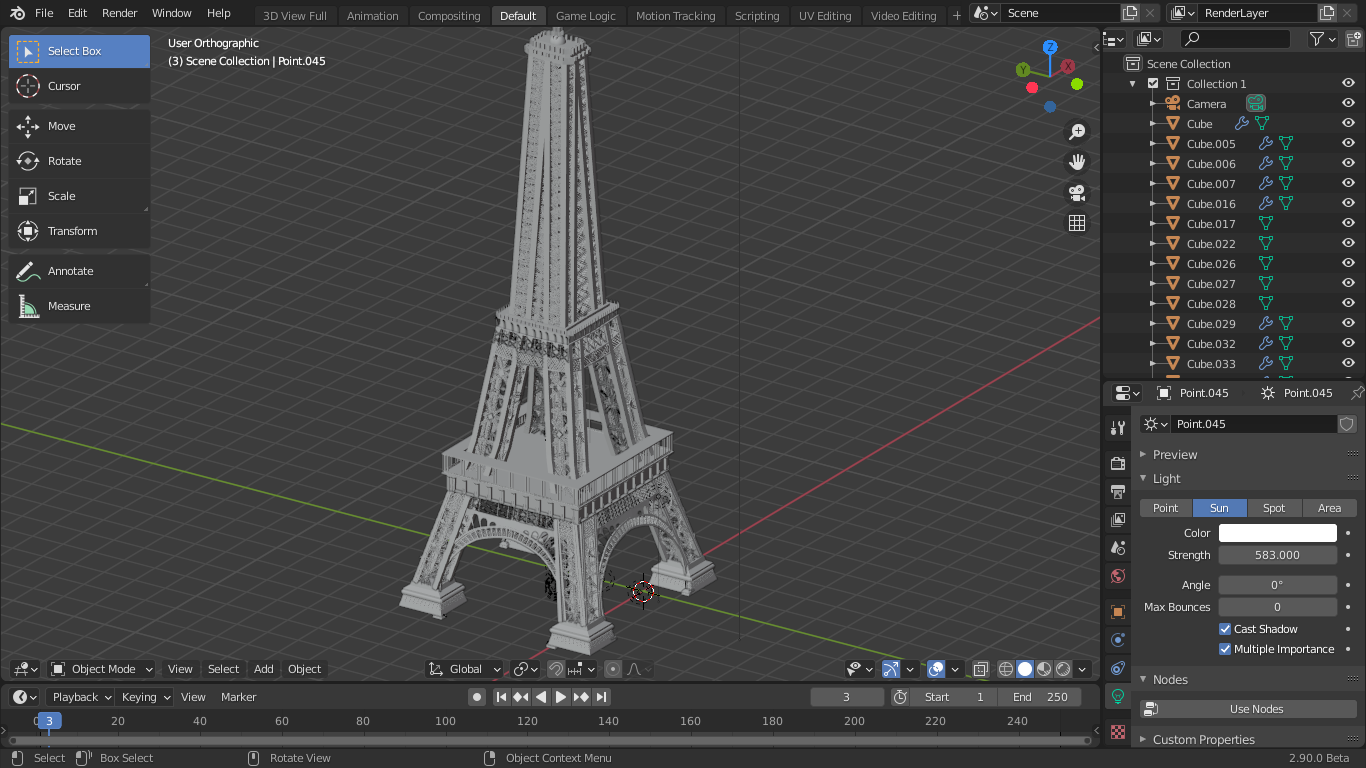Expand the Custom Properties panel

(1203, 740)
